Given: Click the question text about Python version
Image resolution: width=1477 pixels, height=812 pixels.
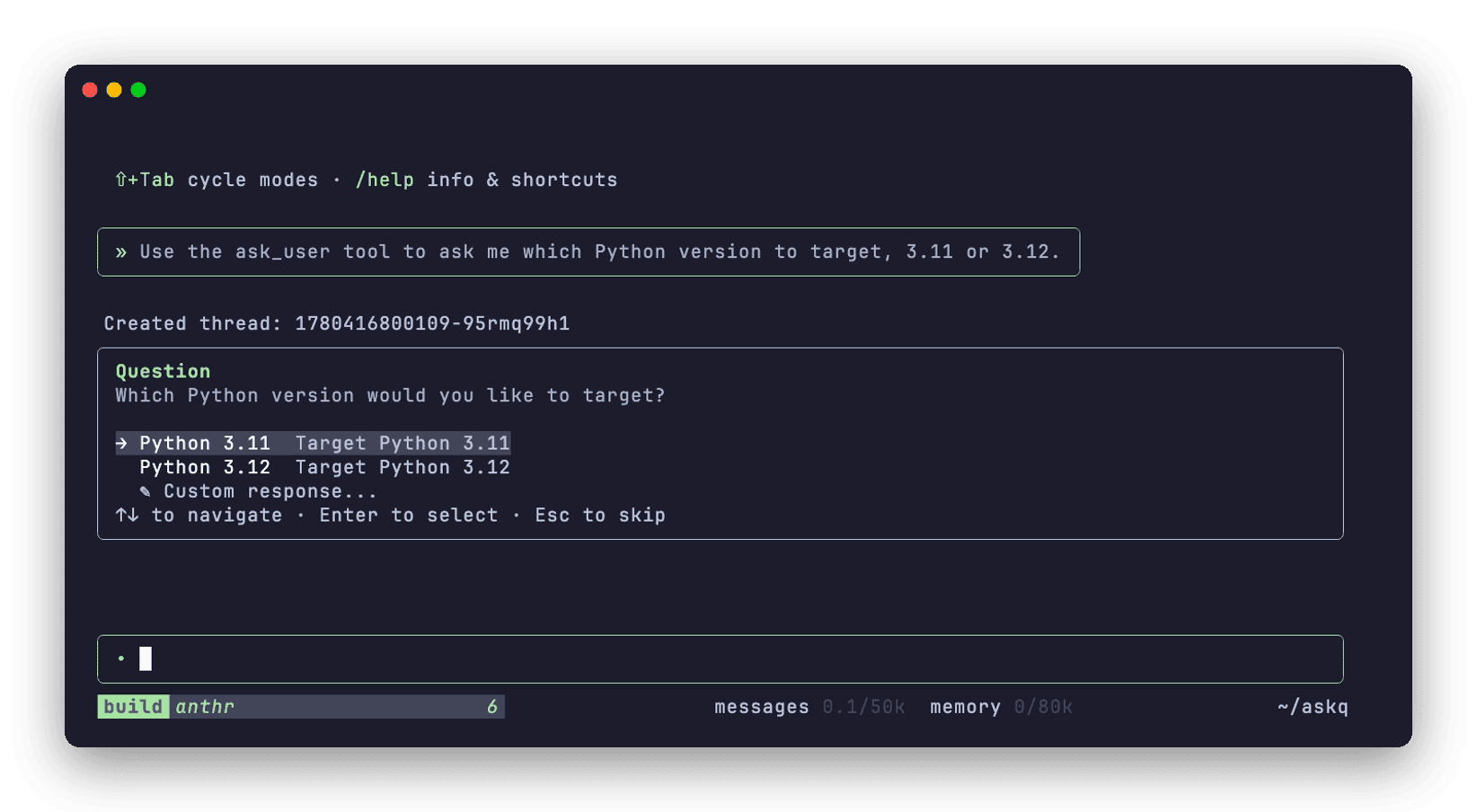Looking at the screenshot, I should (391, 395).
